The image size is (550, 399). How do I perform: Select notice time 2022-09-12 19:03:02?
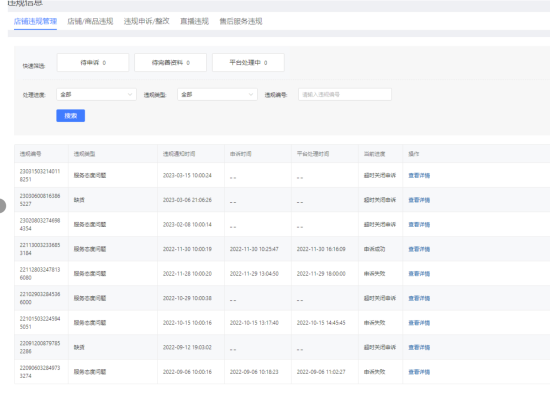pyautogui.click(x=187, y=347)
